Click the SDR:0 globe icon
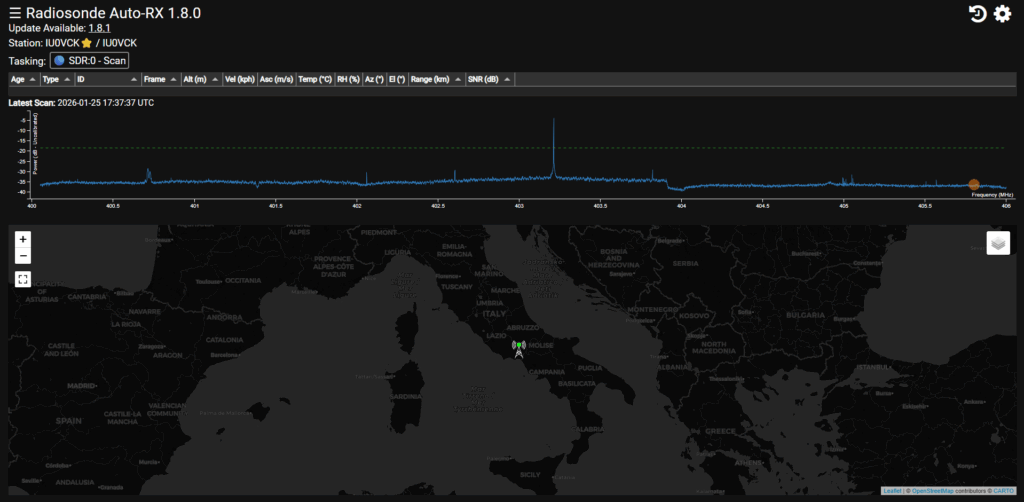 pyautogui.click(x=59, y=61)
